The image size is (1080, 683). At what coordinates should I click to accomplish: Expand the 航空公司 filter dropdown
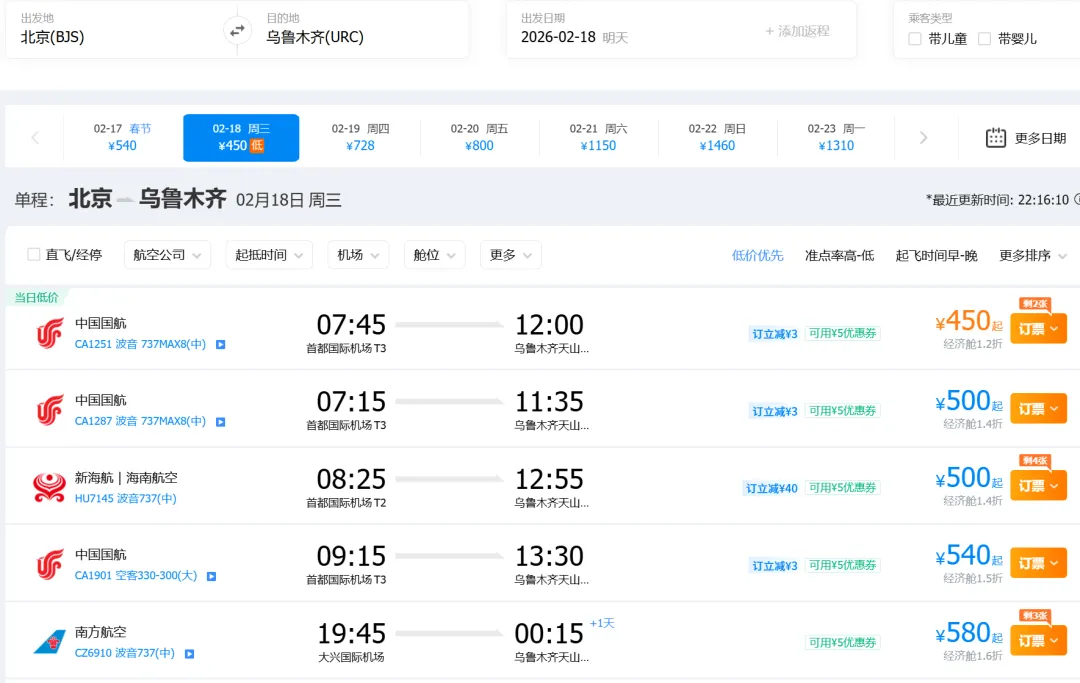[167, 255]
